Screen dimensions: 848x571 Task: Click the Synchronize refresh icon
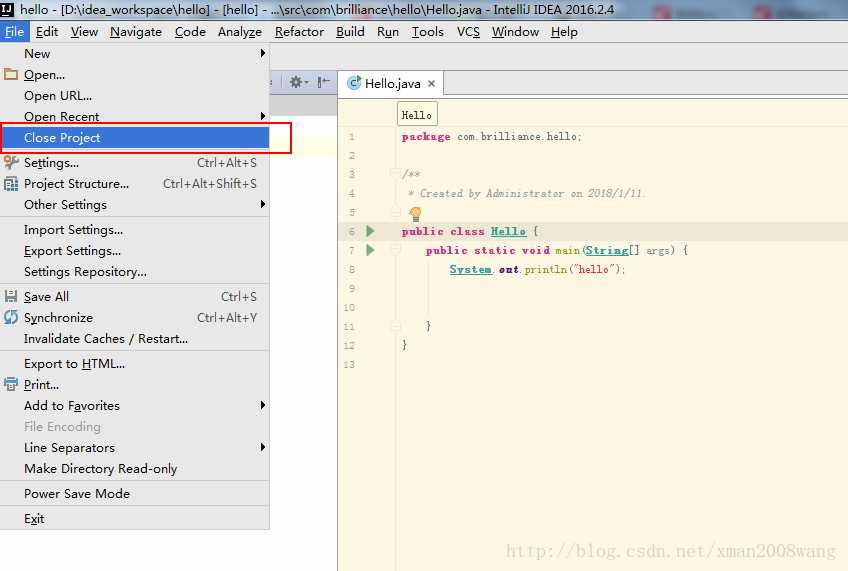coord(11,317)
